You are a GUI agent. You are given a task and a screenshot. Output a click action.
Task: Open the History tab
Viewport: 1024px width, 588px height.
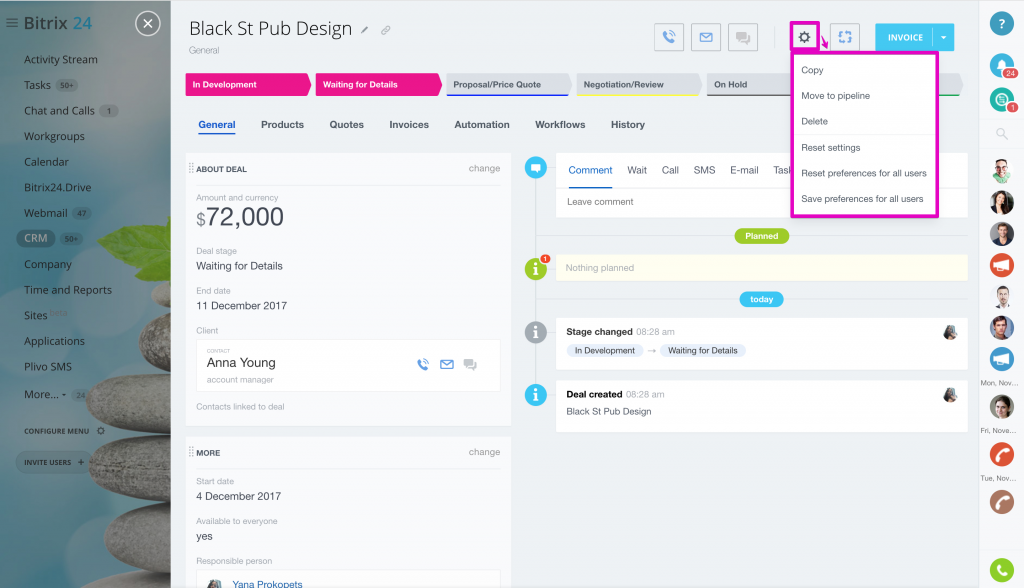pos(628,124)
